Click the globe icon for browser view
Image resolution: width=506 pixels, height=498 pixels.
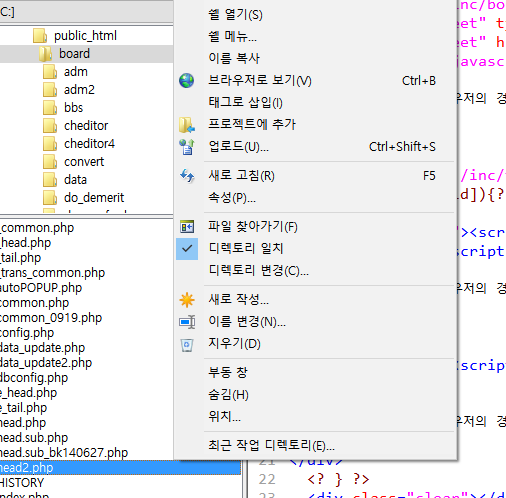coord(187,81)
